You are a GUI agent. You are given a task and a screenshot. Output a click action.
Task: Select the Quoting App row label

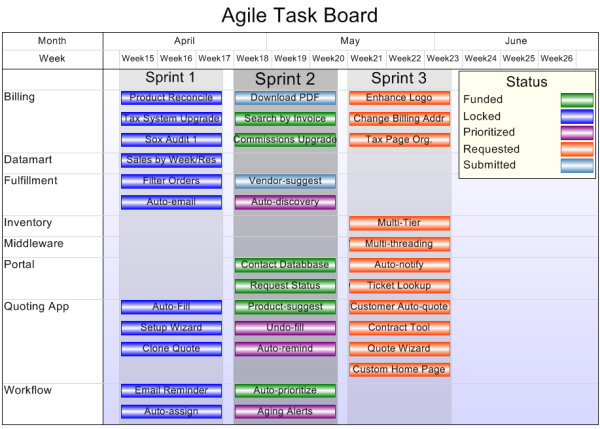pyautogui.click(x=36, y=307)
